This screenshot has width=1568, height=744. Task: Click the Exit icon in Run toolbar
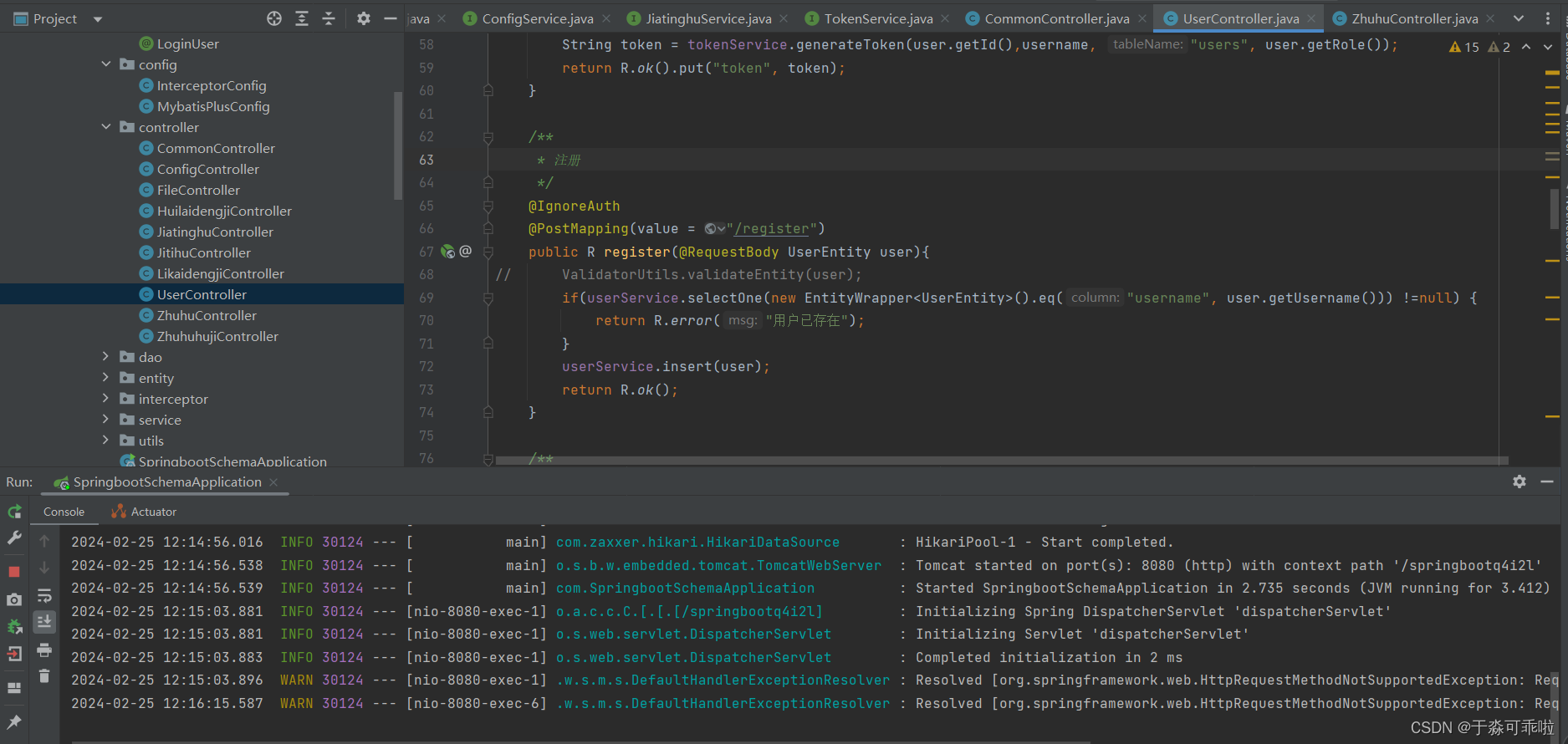(14, 655)
